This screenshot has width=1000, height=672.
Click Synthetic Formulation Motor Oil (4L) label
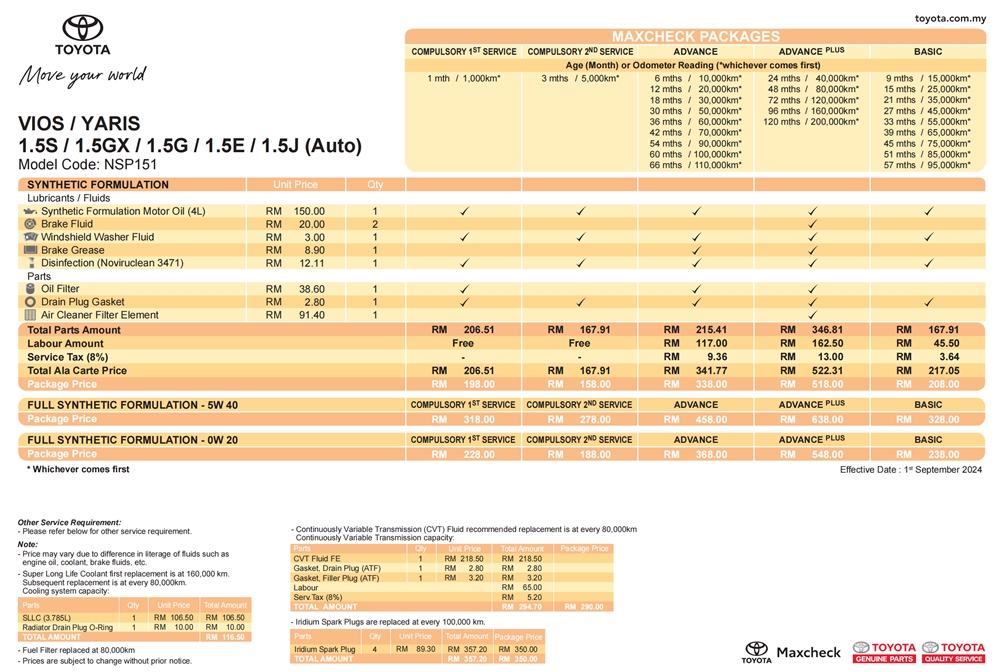tap(123, 211)
